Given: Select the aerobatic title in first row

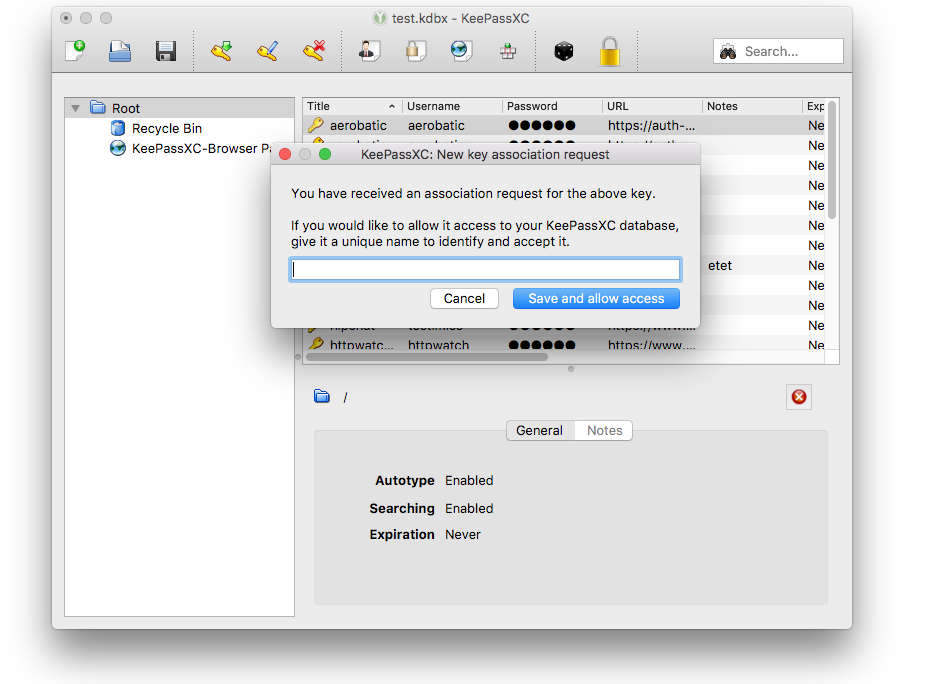Looking at the screenshot, I should [x=358, y=125].
